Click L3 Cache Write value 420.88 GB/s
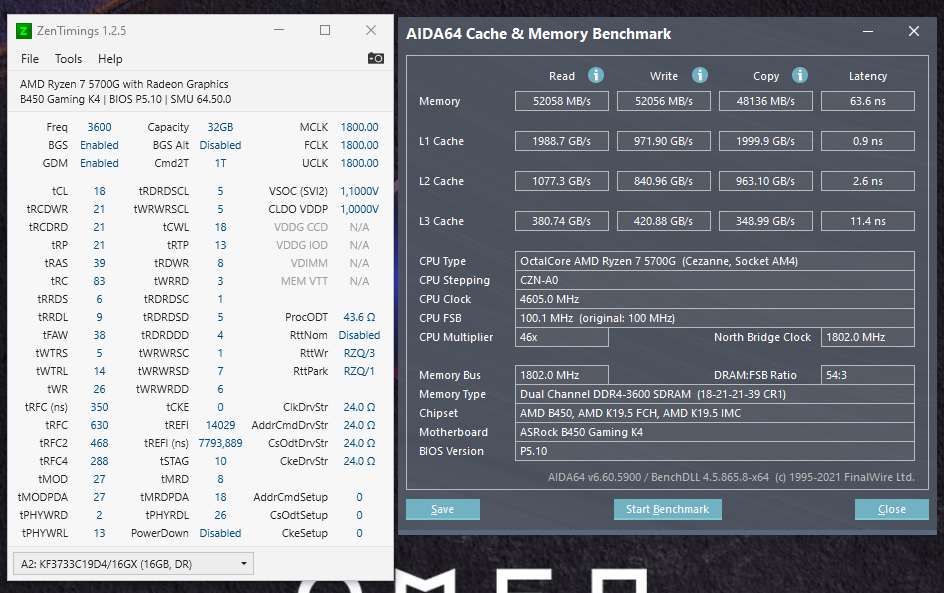The height and width of the screenshot is (593, 944). (x=663, y=221)
